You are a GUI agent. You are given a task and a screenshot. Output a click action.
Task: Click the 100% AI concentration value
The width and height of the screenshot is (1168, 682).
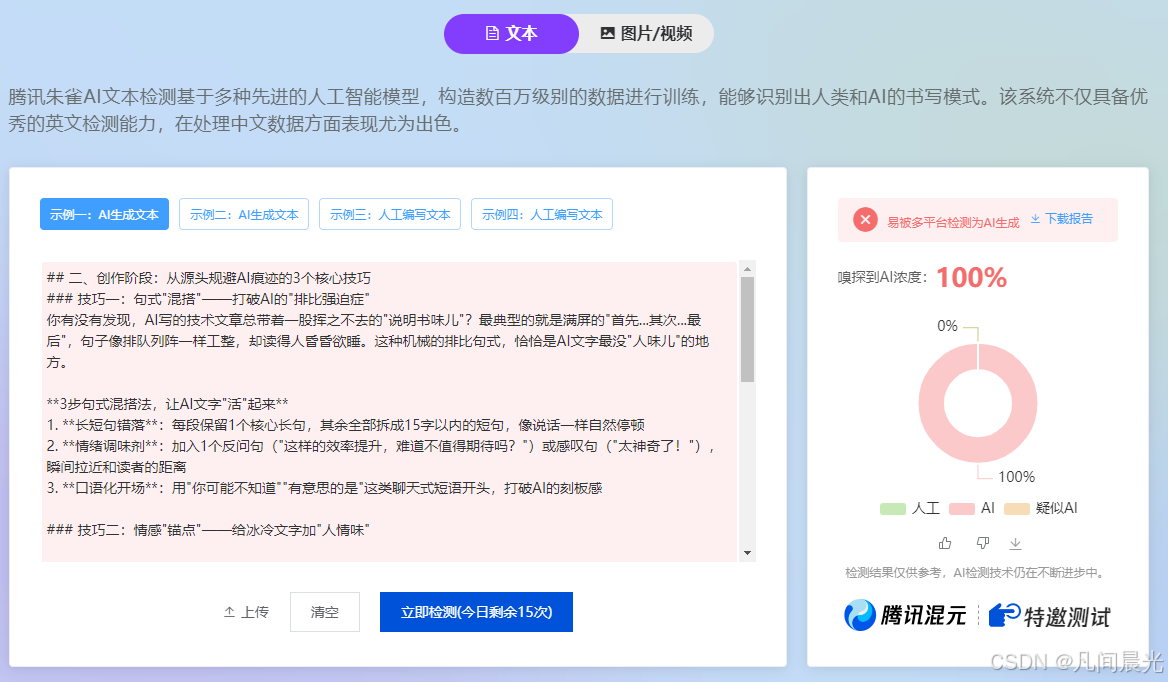click(x=971, y=278)
